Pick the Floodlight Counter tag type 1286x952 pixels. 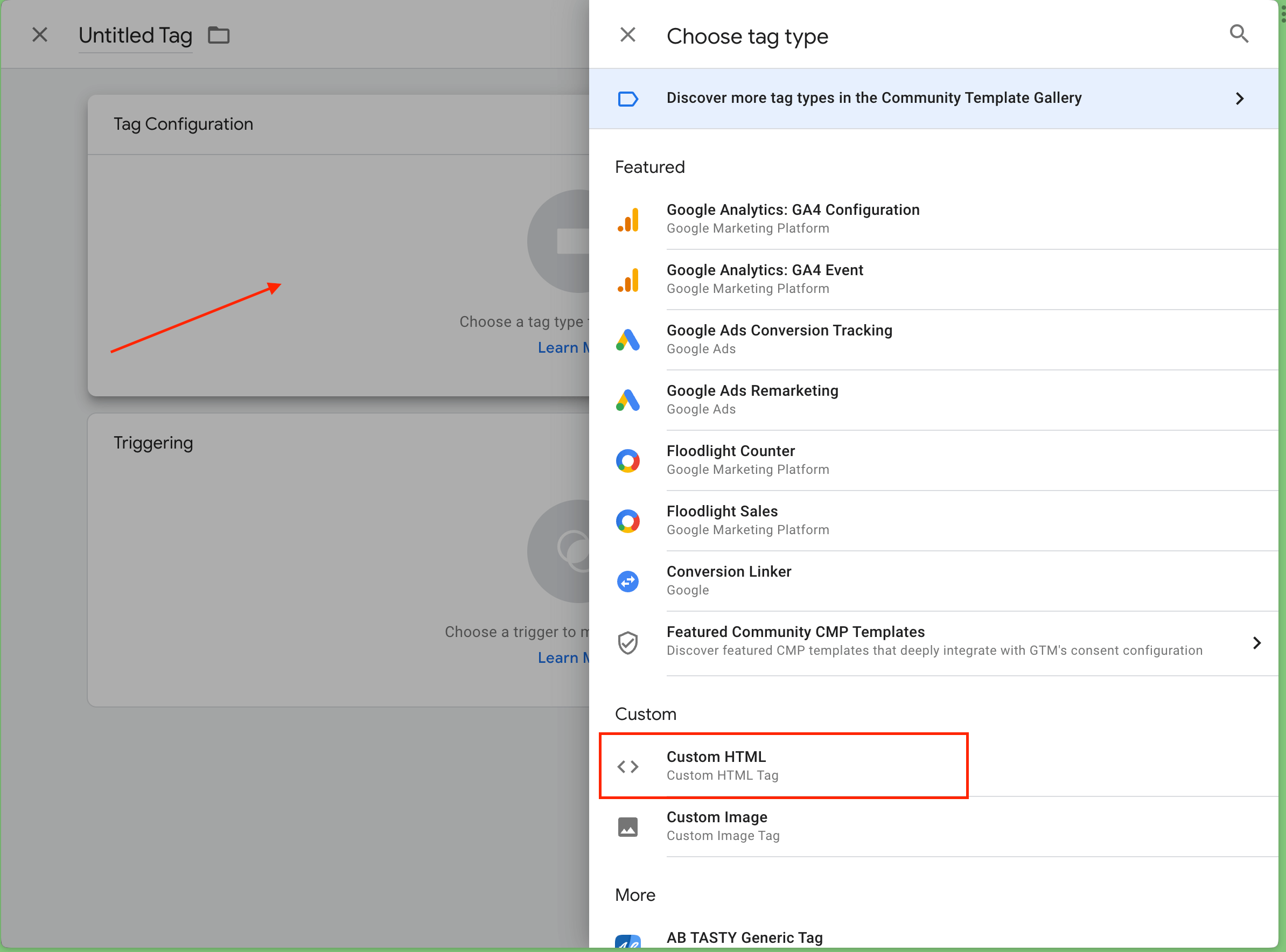click(933, 460)
